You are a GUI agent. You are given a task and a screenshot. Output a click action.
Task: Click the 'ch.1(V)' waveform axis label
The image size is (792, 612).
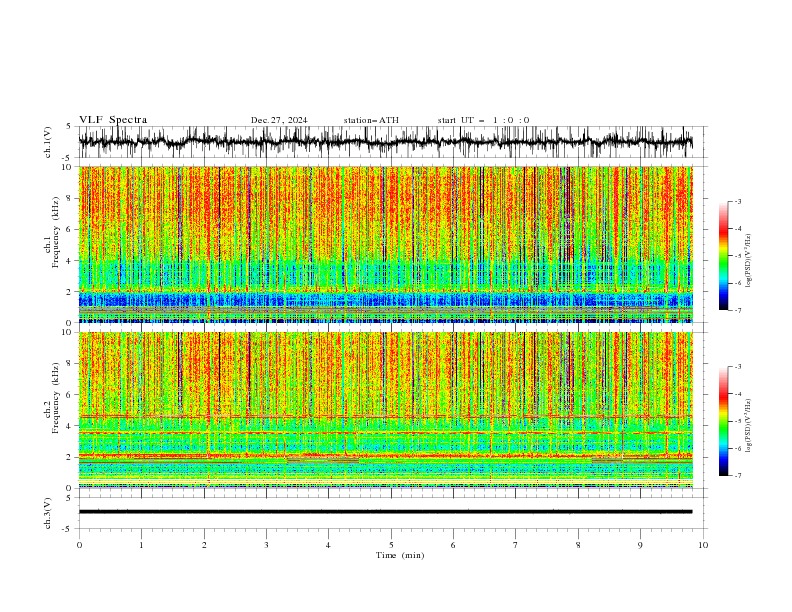point(48,142)
